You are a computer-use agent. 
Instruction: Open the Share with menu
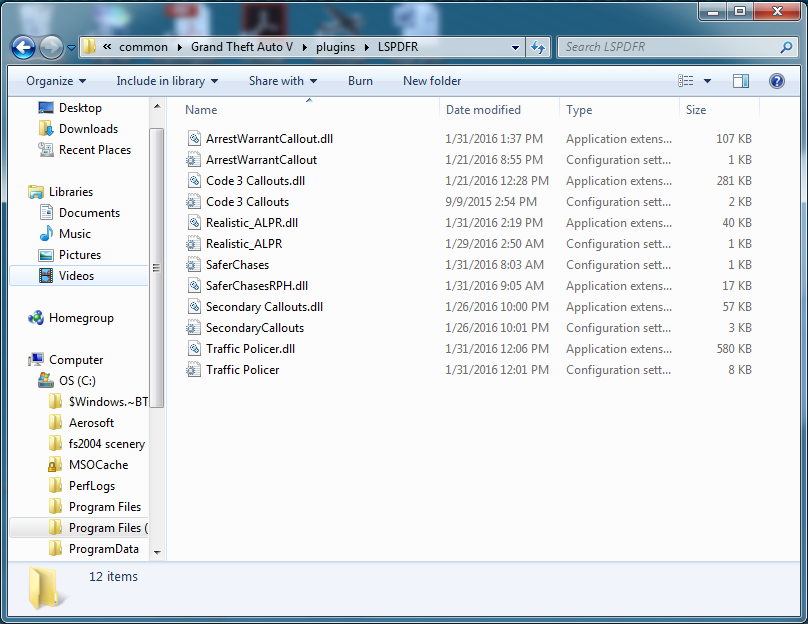[282, 81]
